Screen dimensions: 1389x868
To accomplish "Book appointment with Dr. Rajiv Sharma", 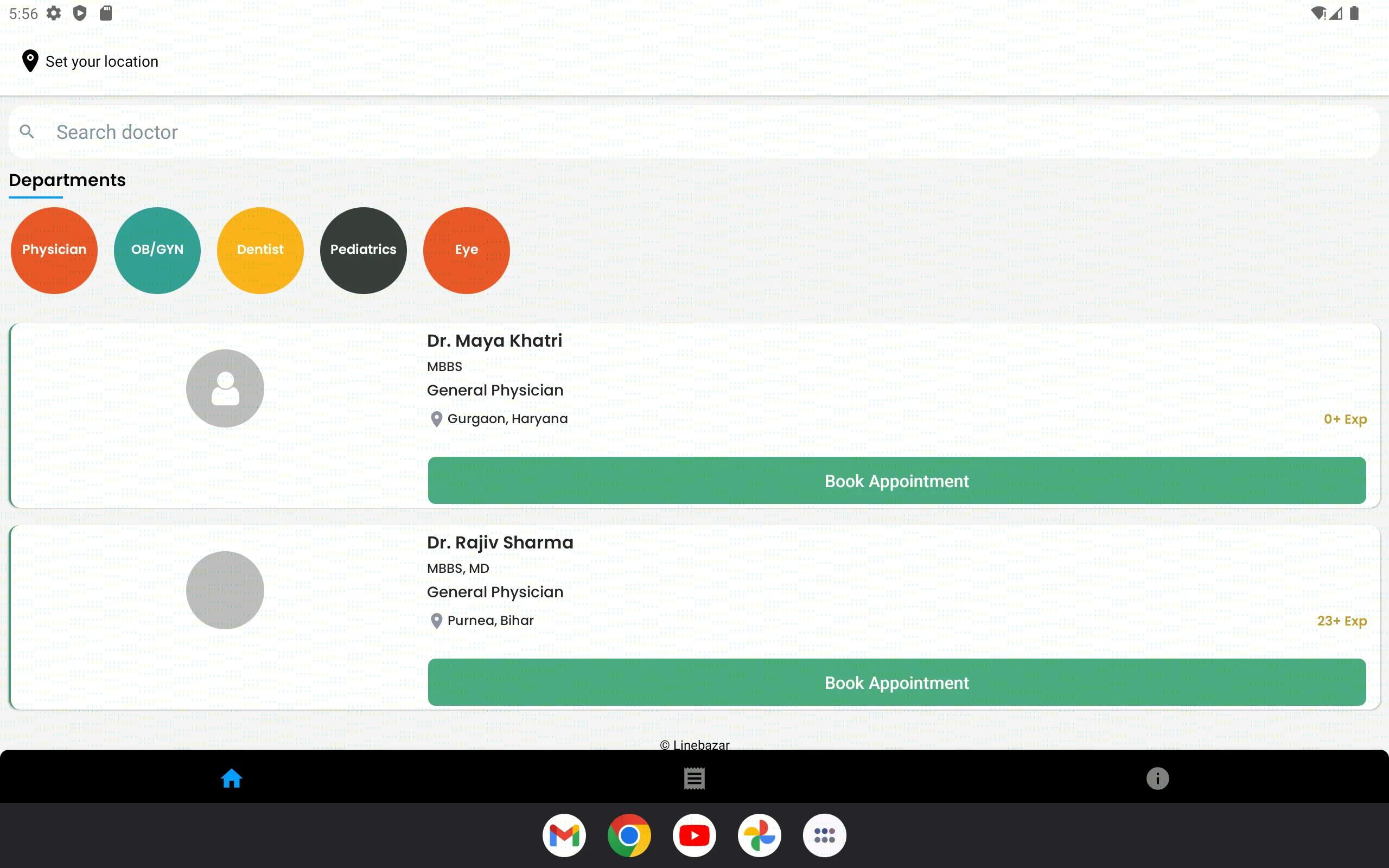I will click(x=896, y=682).
